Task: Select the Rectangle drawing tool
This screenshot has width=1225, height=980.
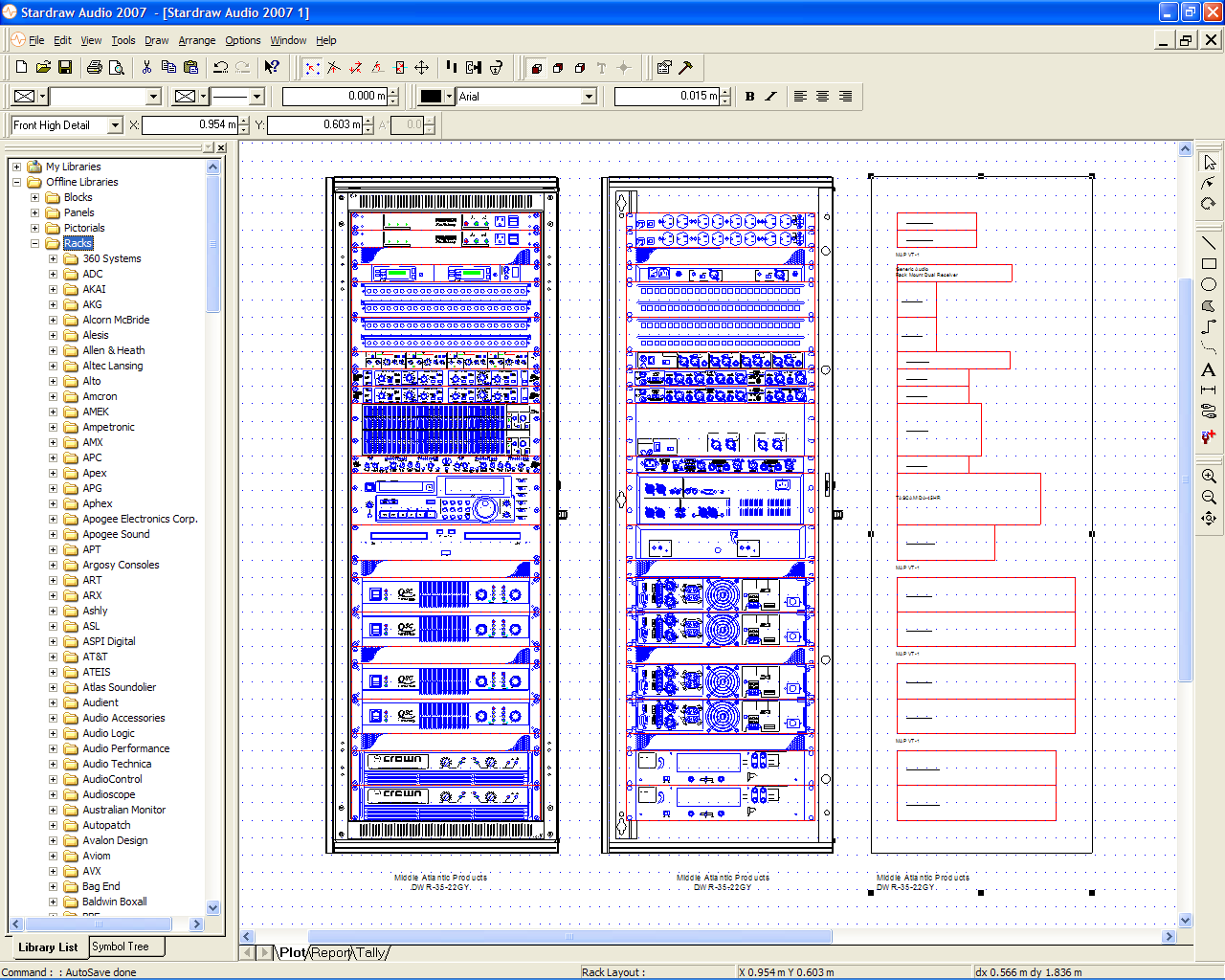Action: [x=1209, y=264]
